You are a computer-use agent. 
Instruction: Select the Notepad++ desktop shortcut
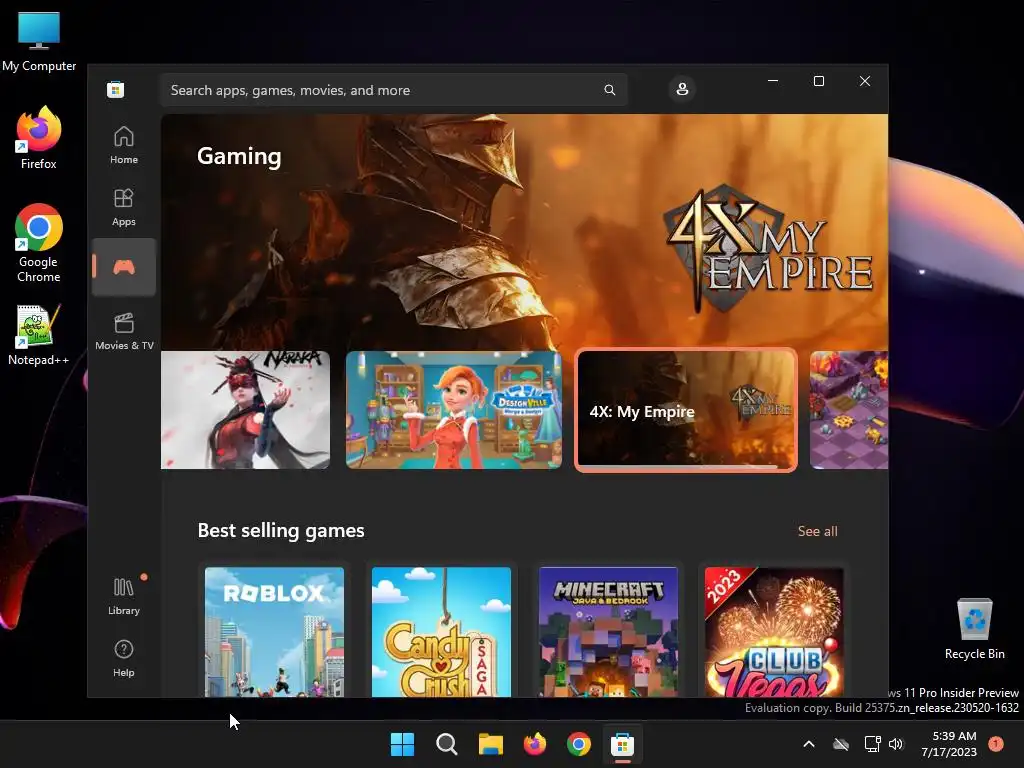click(x=39, y=335)
